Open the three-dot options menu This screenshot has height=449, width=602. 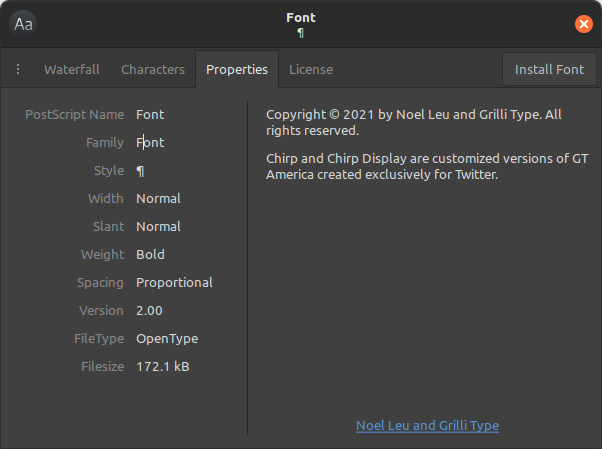(18, 70)
